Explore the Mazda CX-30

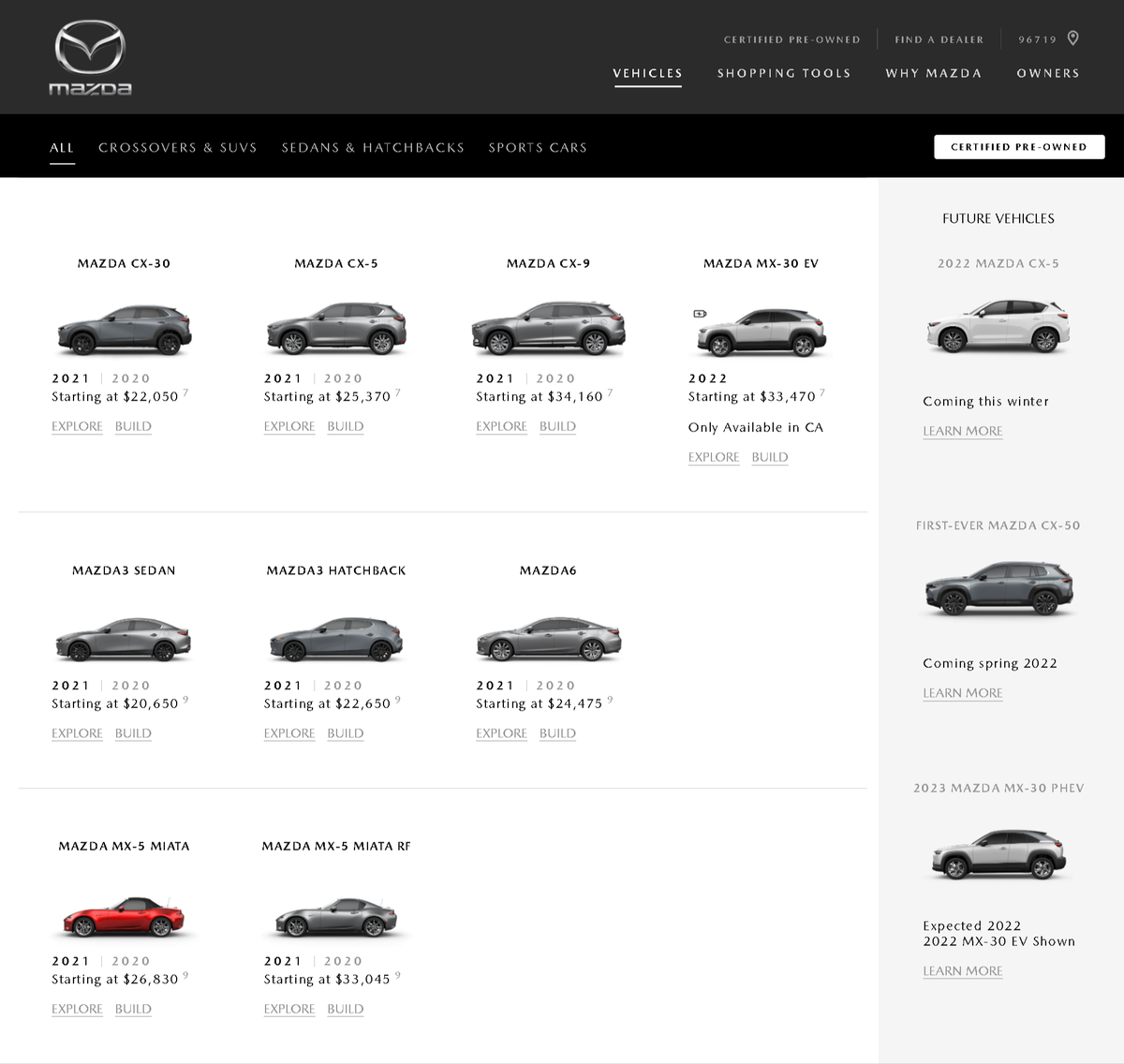77,426
